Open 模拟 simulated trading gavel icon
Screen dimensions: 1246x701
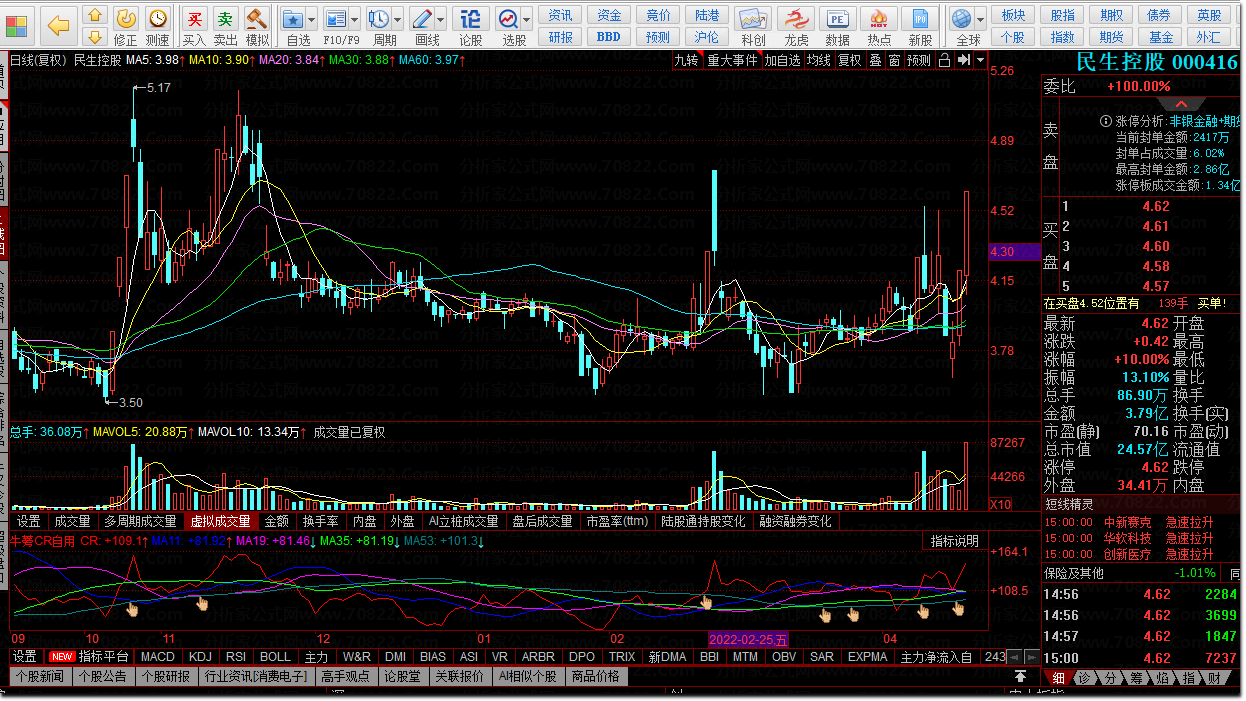258,26
